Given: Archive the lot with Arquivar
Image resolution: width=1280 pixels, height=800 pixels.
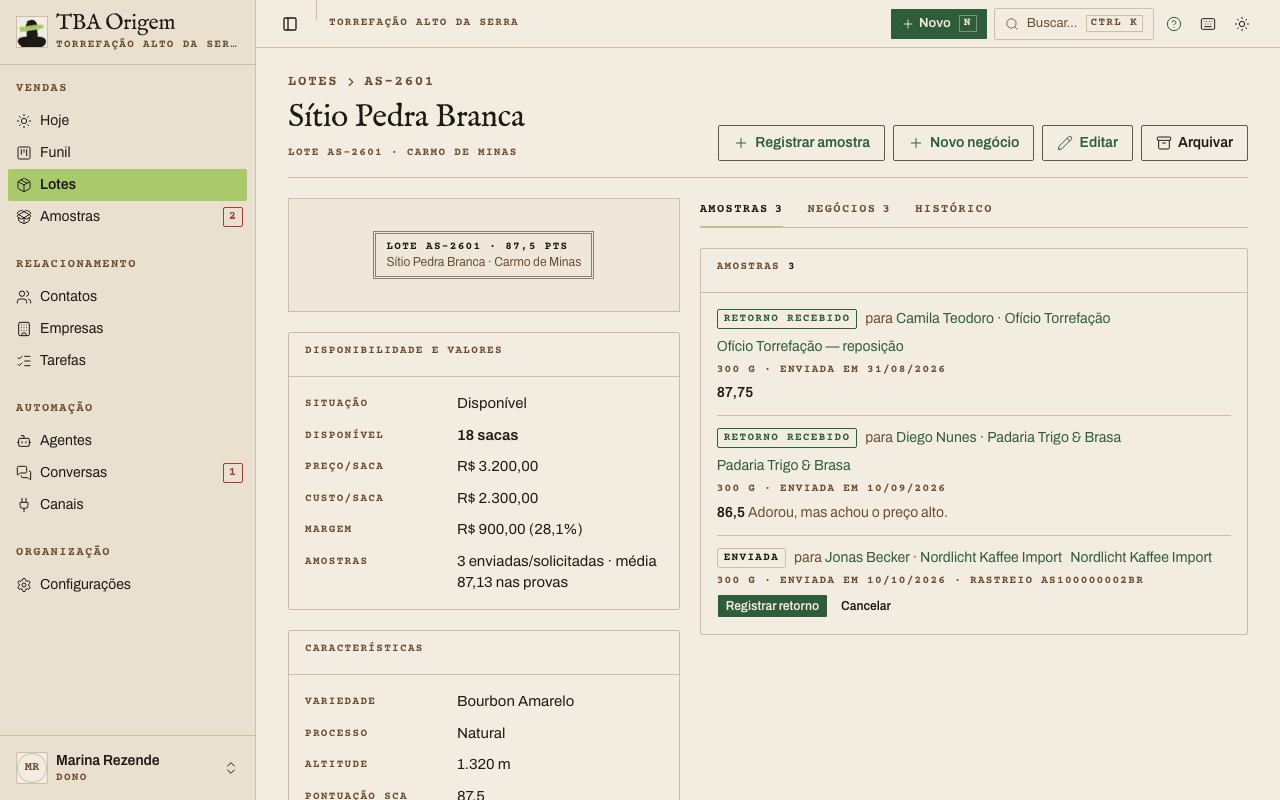Looking at the screenshot, I should (1194, 143).
